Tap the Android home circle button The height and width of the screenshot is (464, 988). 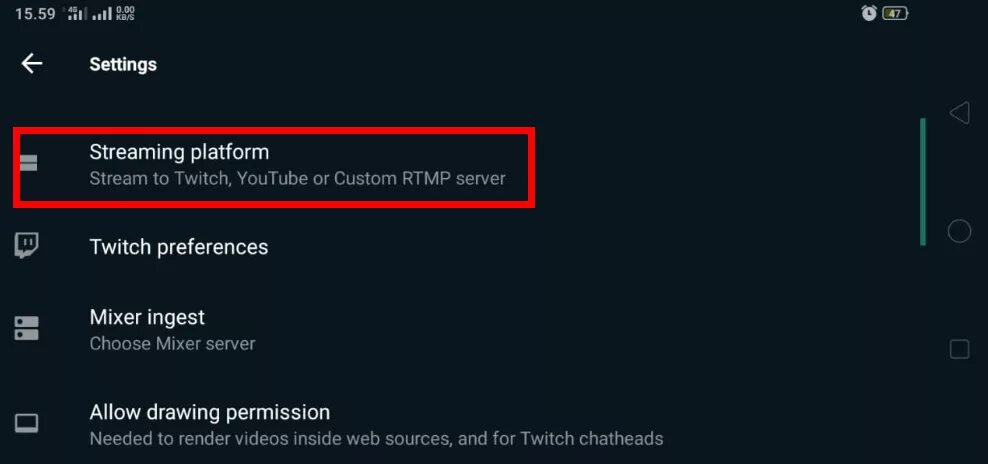[959, 231]
